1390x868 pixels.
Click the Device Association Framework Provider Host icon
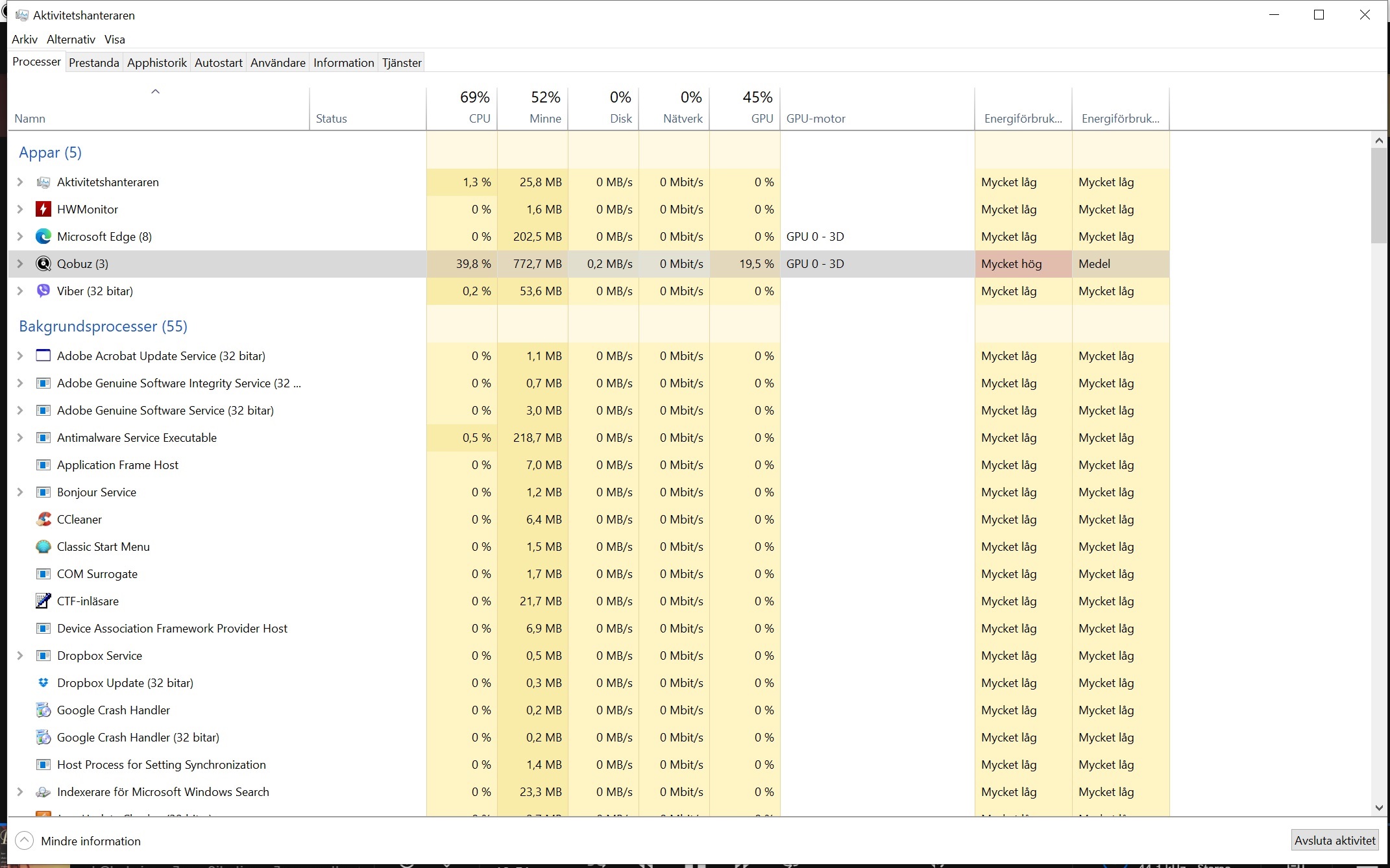[x=43, y=629]
